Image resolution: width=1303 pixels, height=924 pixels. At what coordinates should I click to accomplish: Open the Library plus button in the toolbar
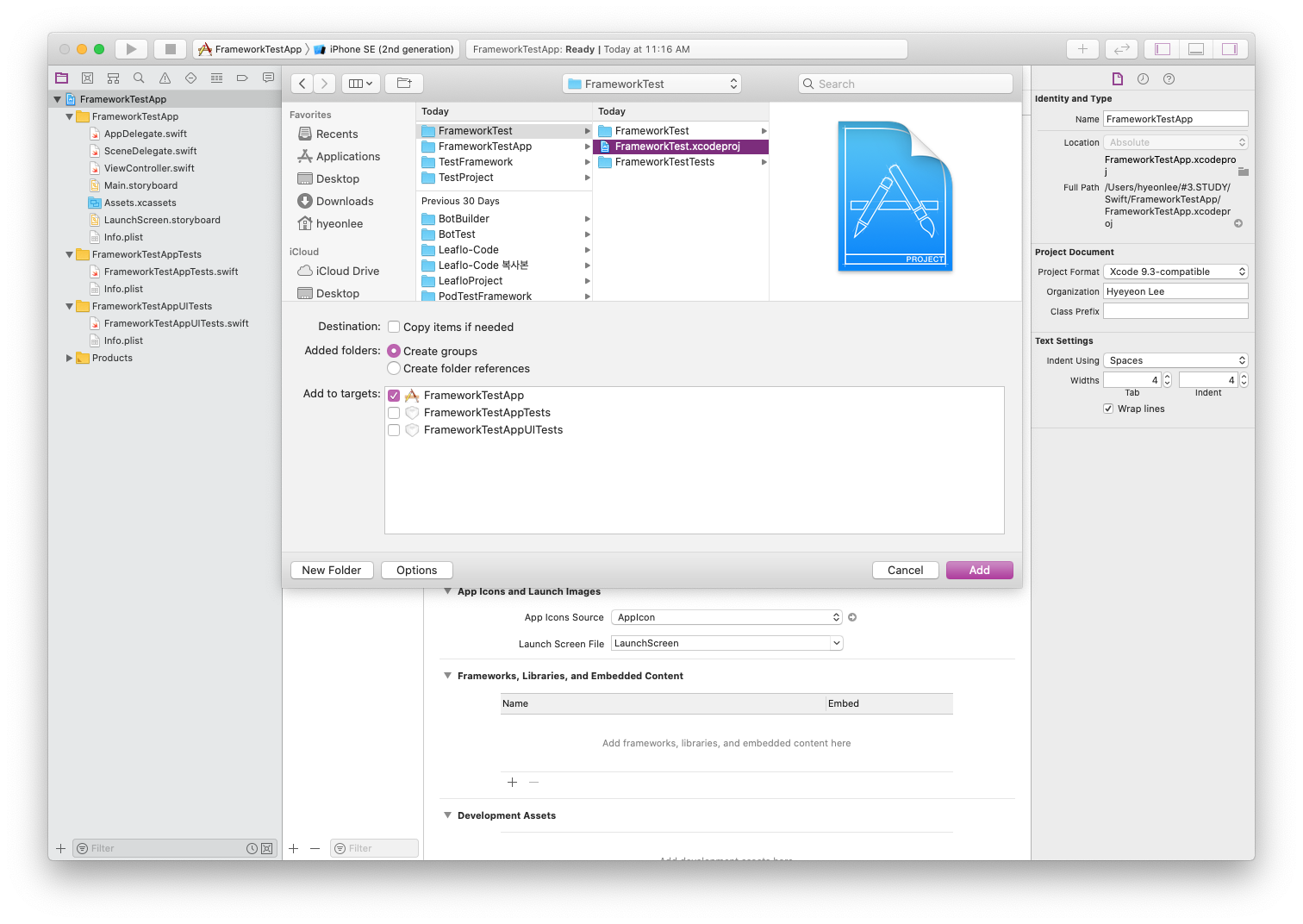[1082, 49]
